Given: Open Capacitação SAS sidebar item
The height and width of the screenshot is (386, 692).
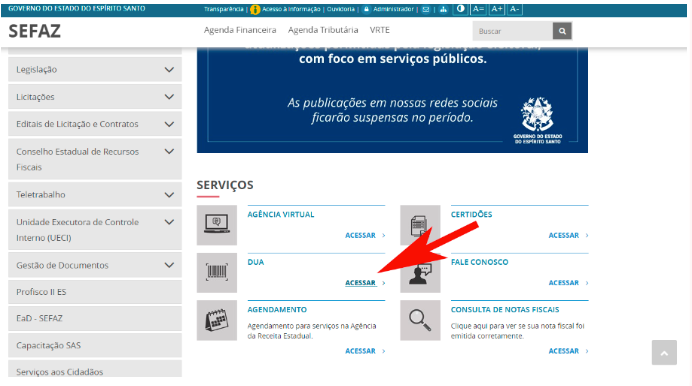Looking at the screenshot, I should coord(95,345).
